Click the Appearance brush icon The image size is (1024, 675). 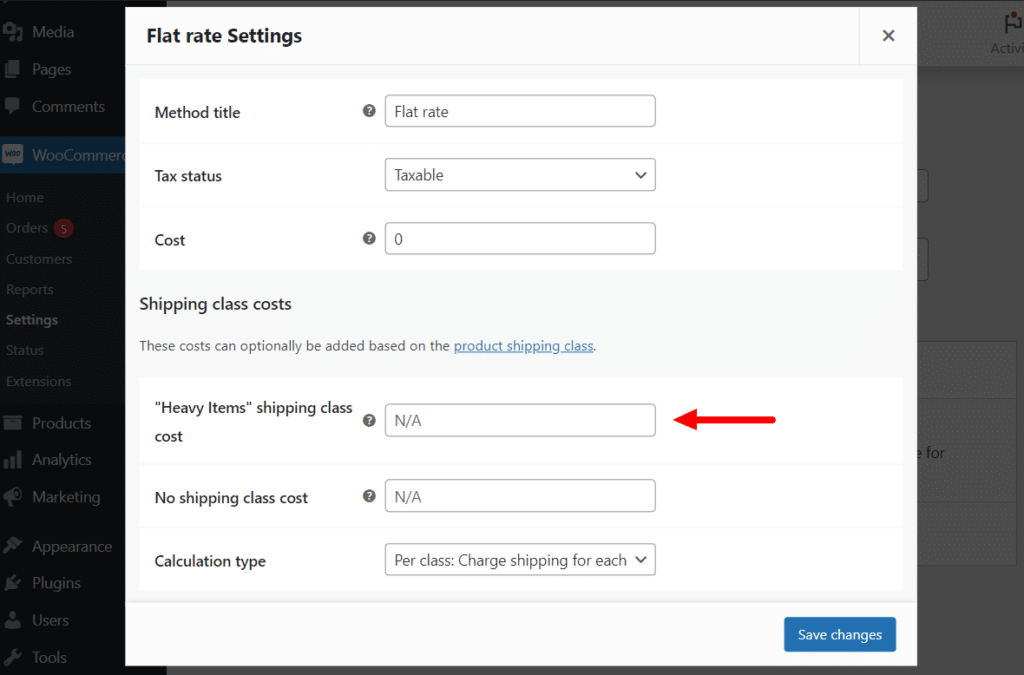click(14, 546)
